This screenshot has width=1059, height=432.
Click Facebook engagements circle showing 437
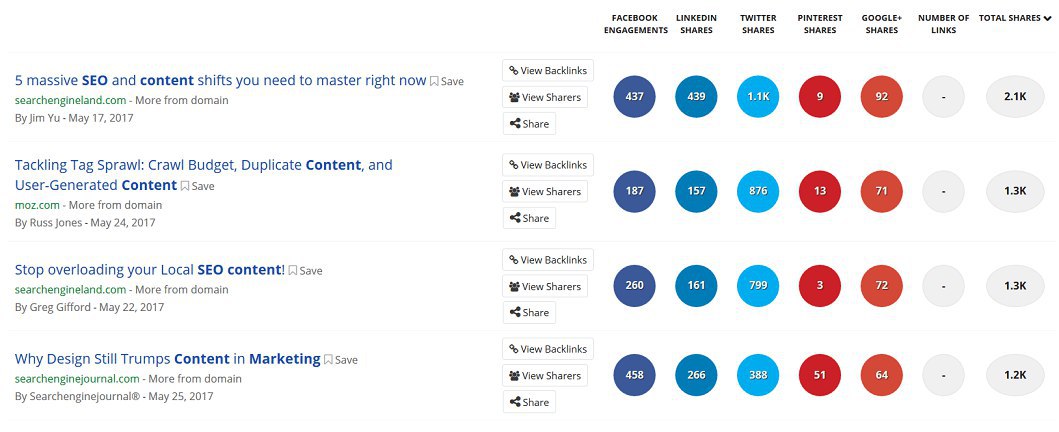634,97
